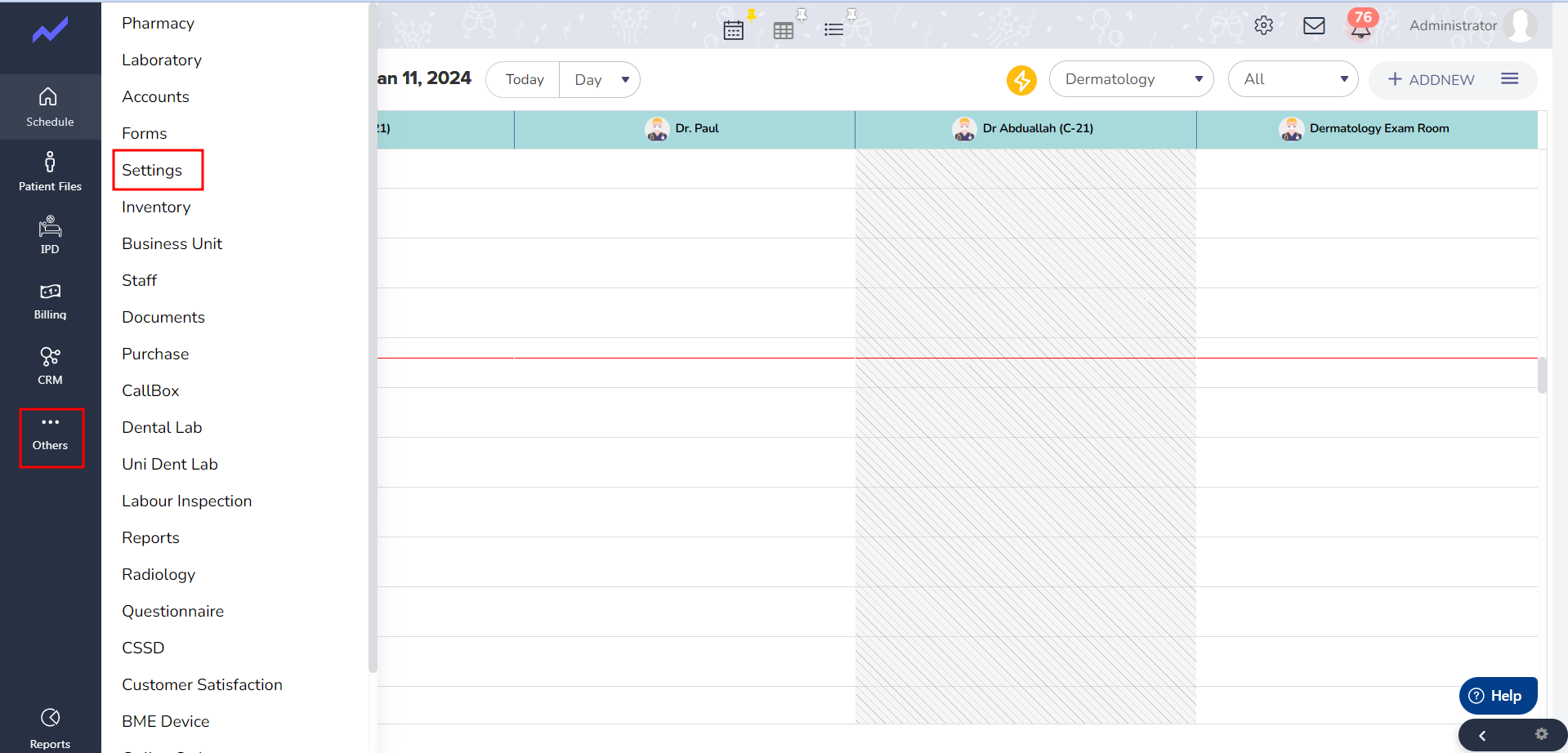This screenshot has height=753, width=1568.
Task: Open the All filter dropdown
Action: pos(1293,79)
